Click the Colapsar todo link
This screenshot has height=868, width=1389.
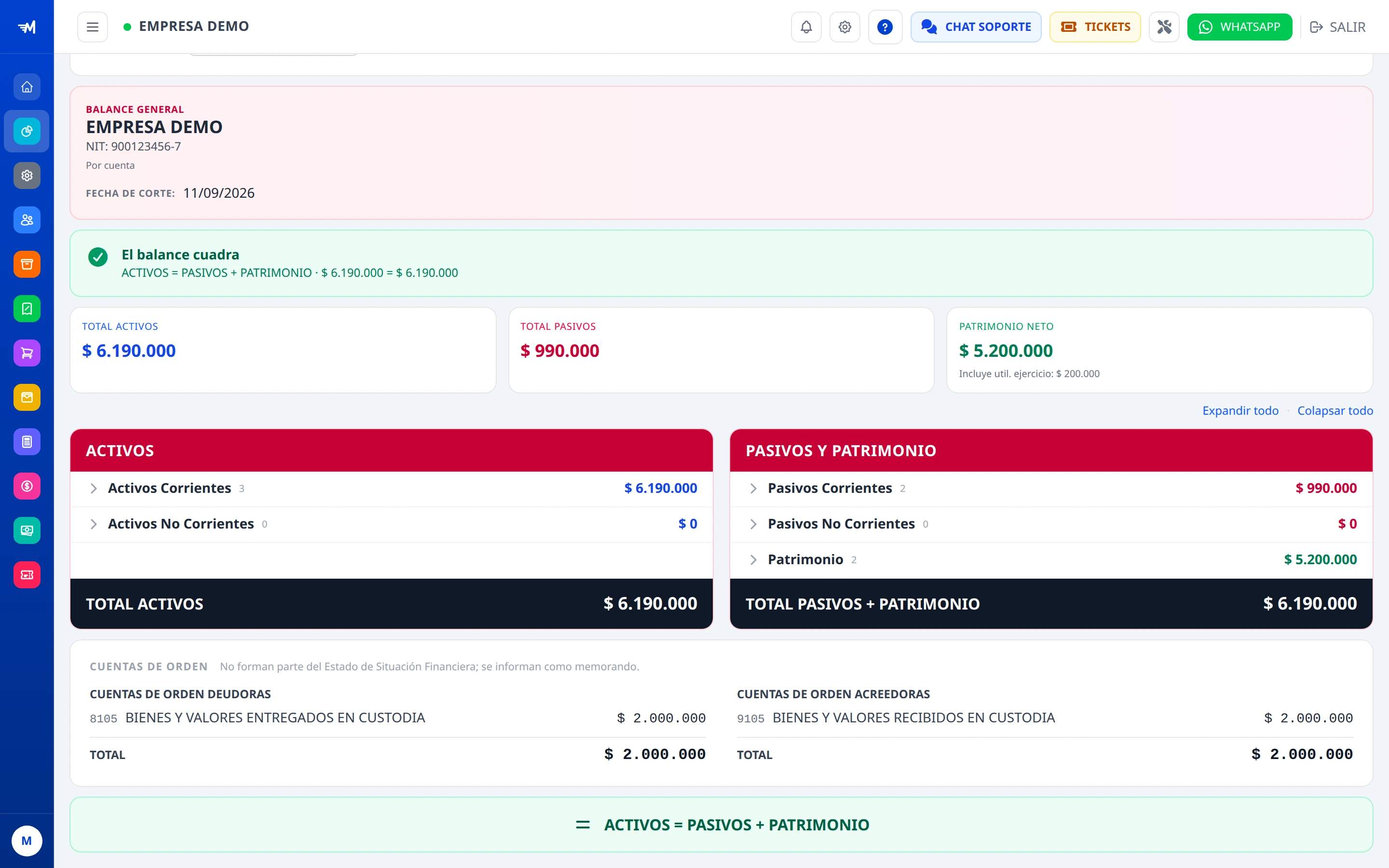pos(1335,410)
